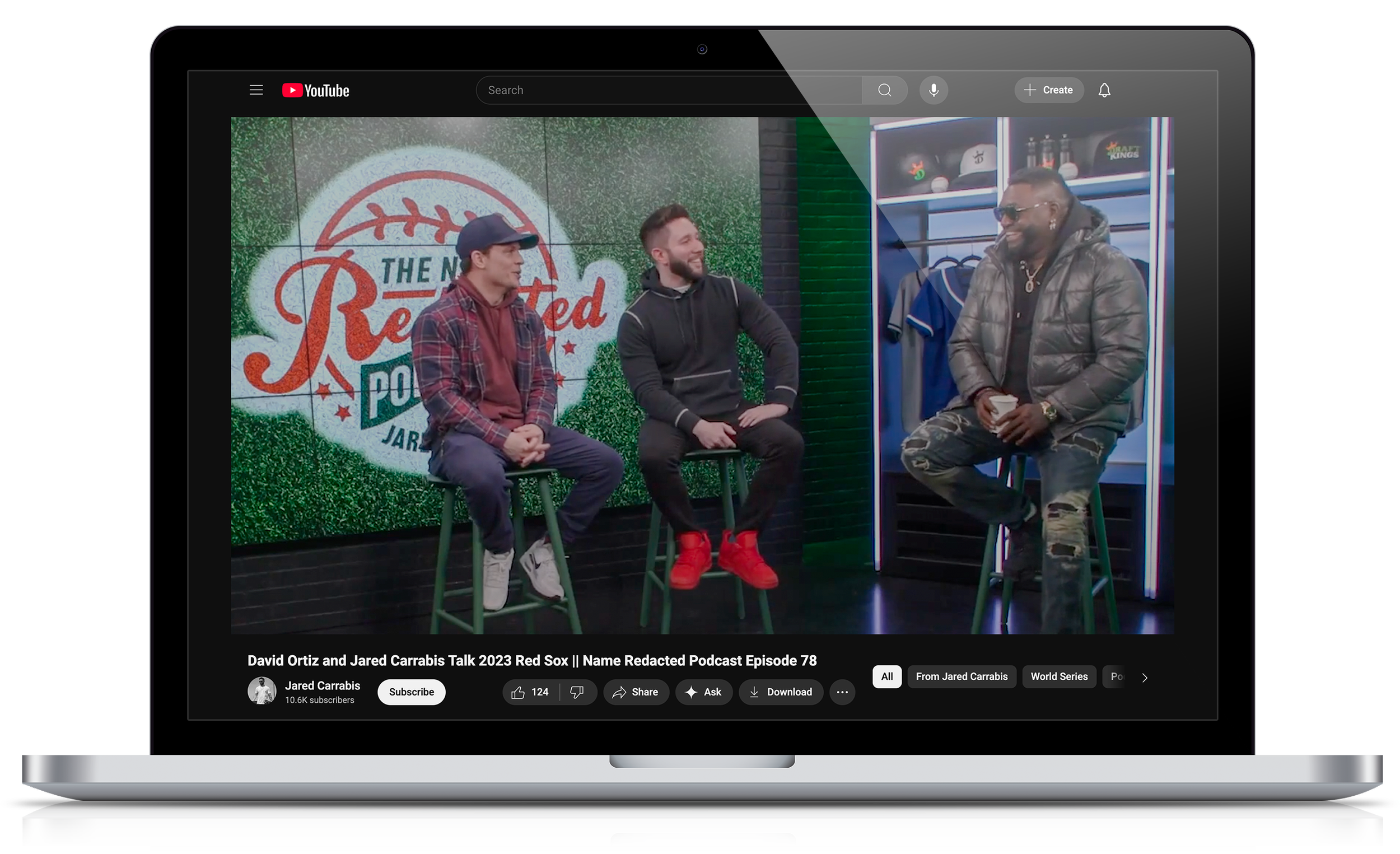Like the video with the thumbs-up

coord(517,692)
